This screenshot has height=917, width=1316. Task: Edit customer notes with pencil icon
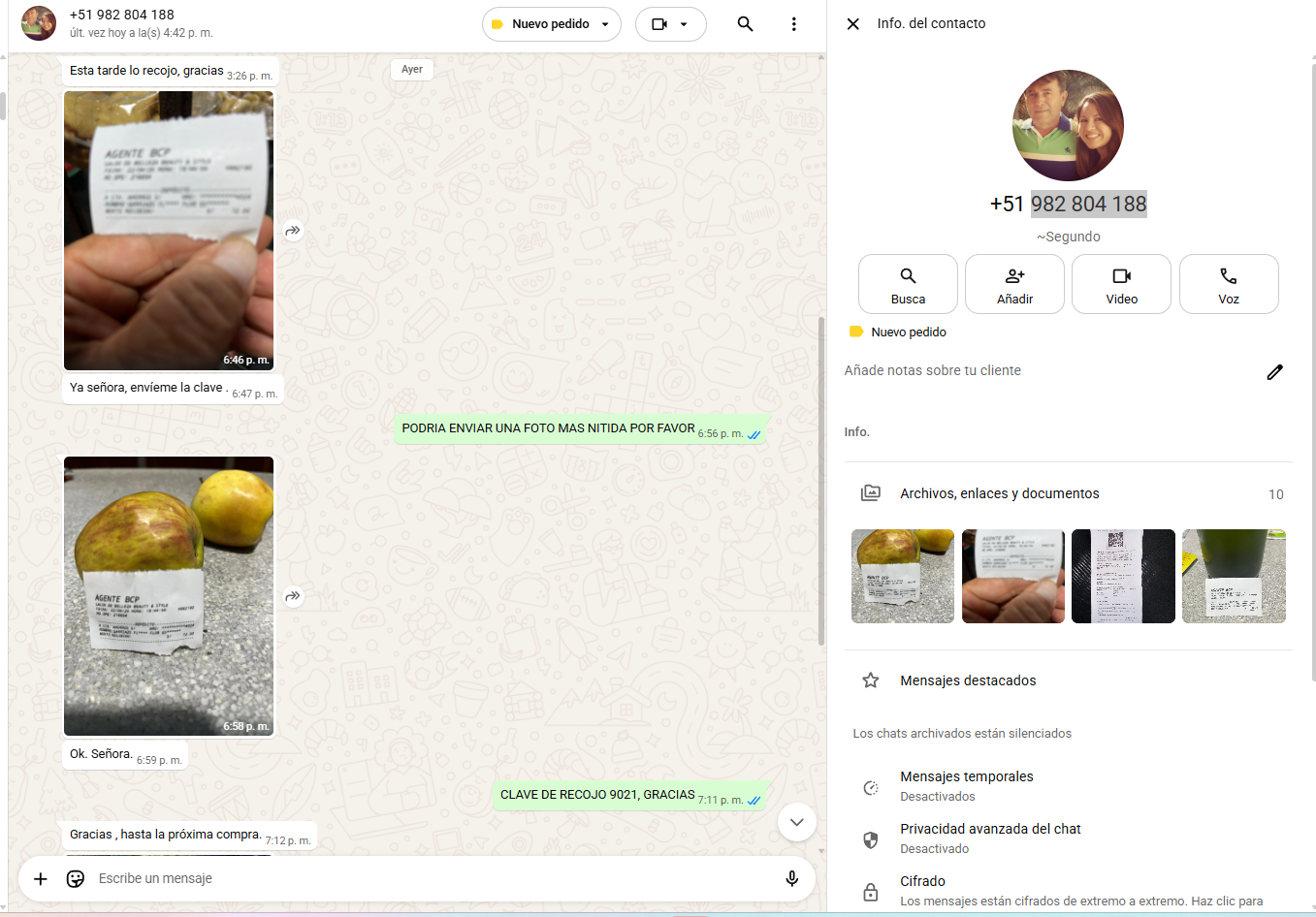click(x=1274, y=372)
